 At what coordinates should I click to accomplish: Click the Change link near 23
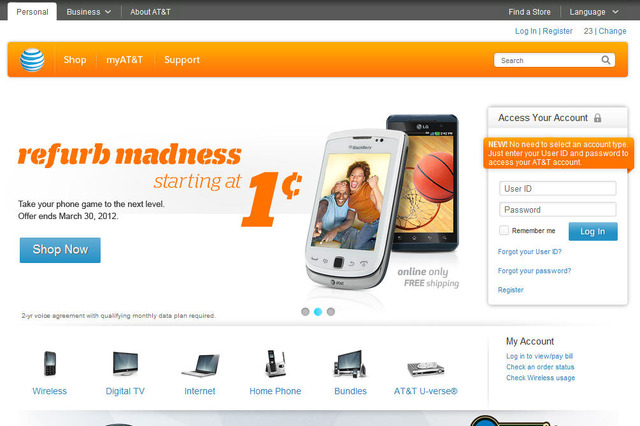[612, 31]
